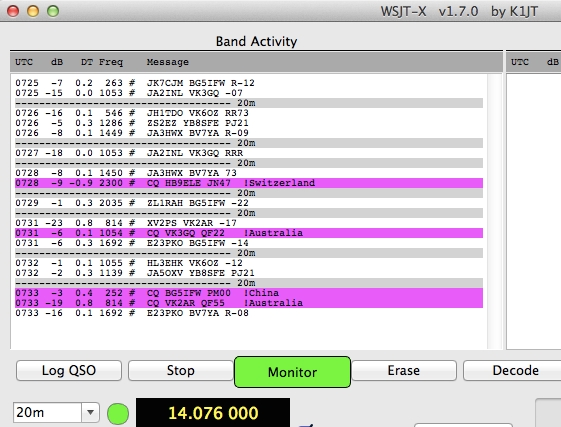Select CQ VK2AR QF55 Australia row
This screenshot has height=427, width=561.
[x=249, y=303]
